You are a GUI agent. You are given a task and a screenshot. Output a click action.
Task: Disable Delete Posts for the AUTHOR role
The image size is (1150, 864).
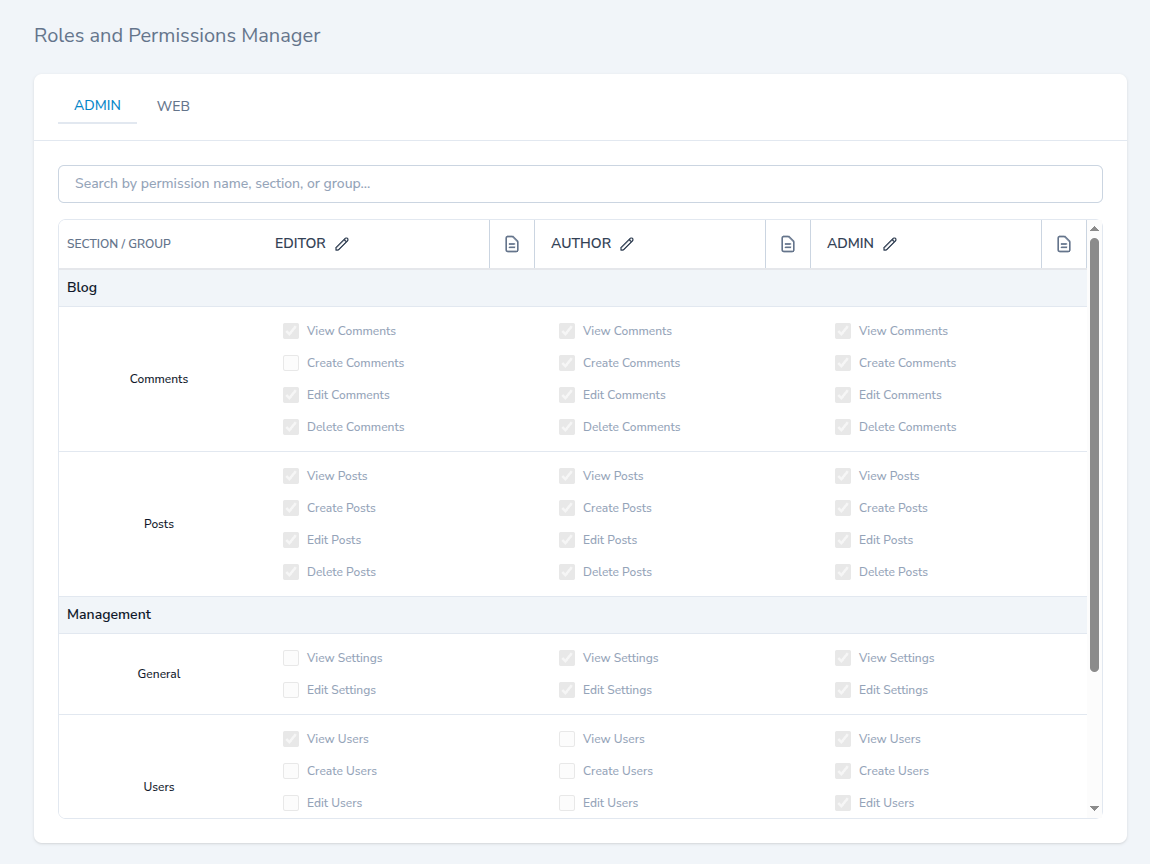click(x=566, y=571)
